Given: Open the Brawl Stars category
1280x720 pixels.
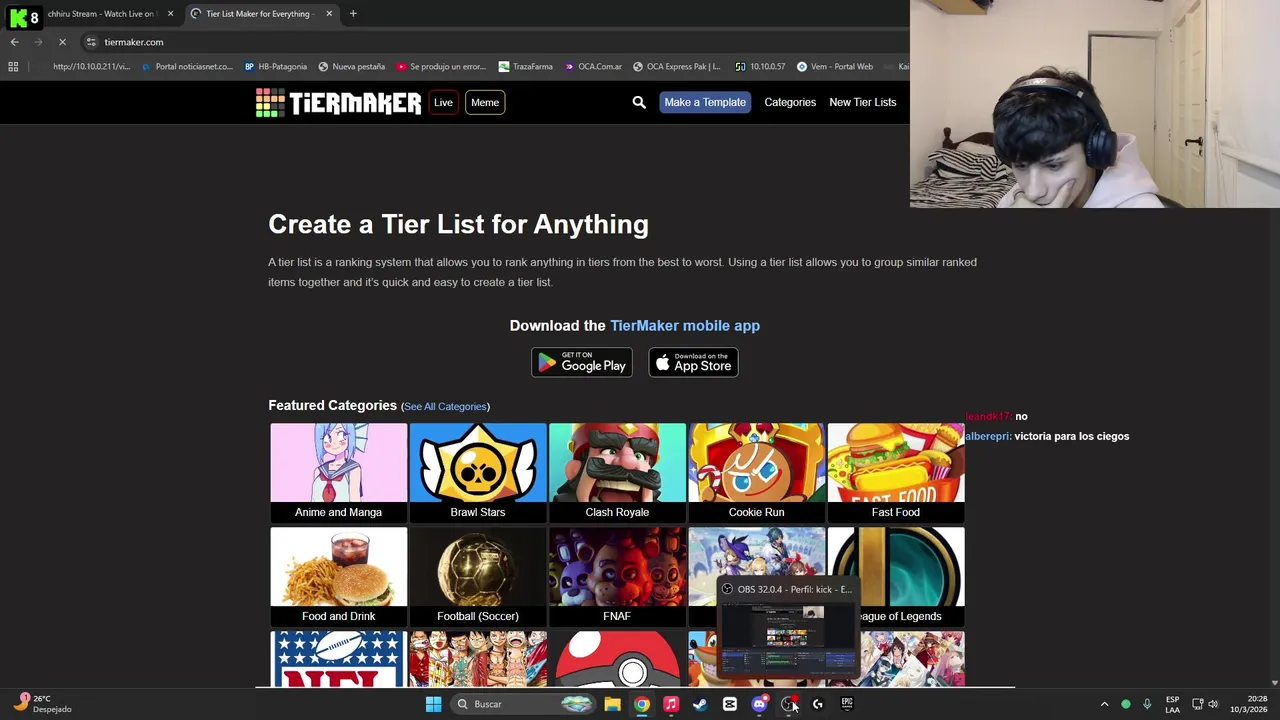Looking at the screenshot, I should (478, 472).
